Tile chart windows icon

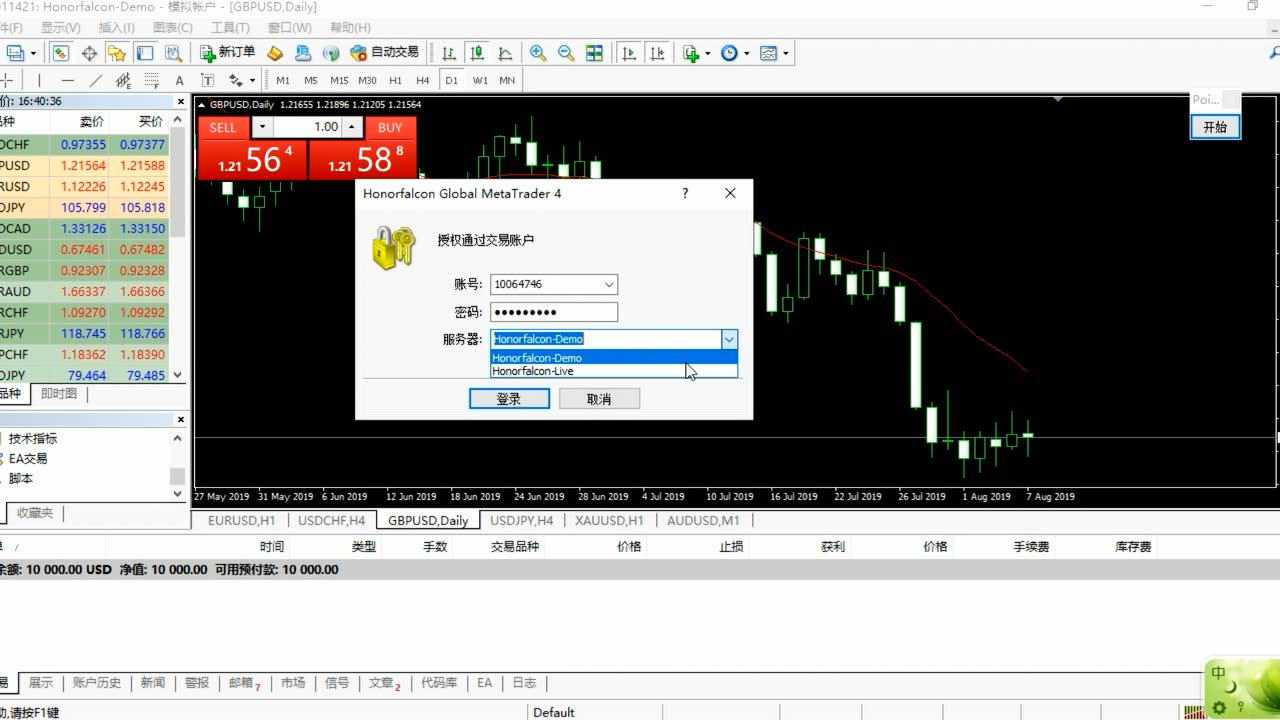point(594,53)
